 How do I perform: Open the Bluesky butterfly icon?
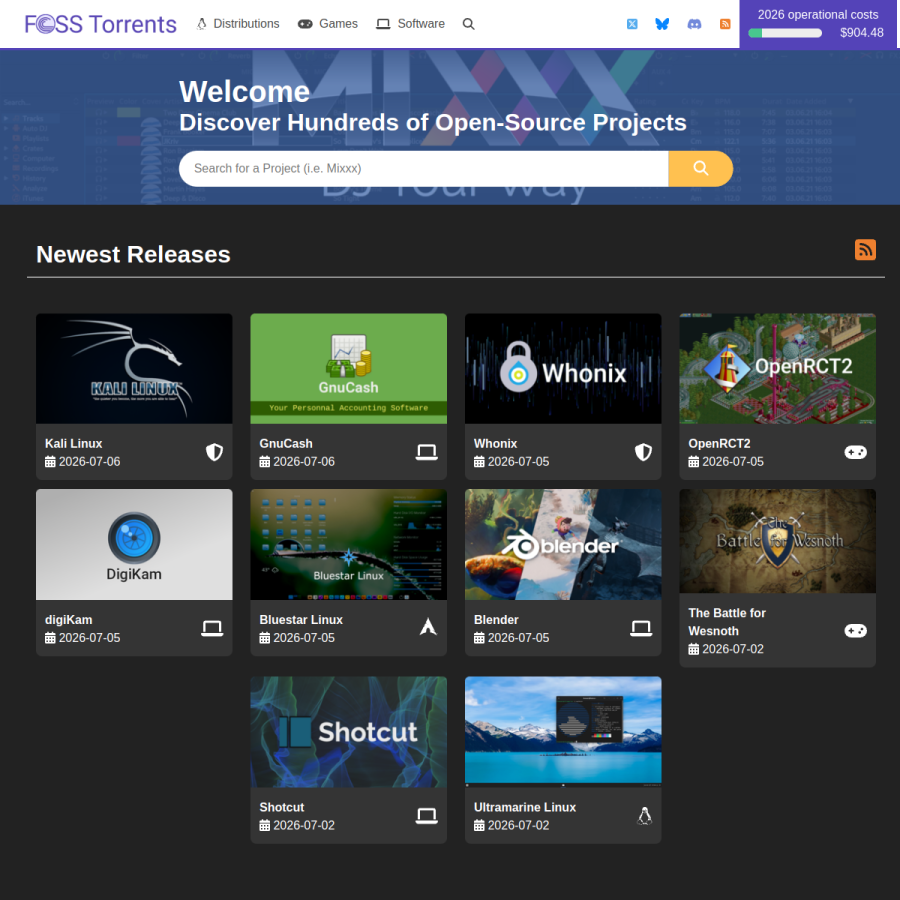[x=662, y=24]
